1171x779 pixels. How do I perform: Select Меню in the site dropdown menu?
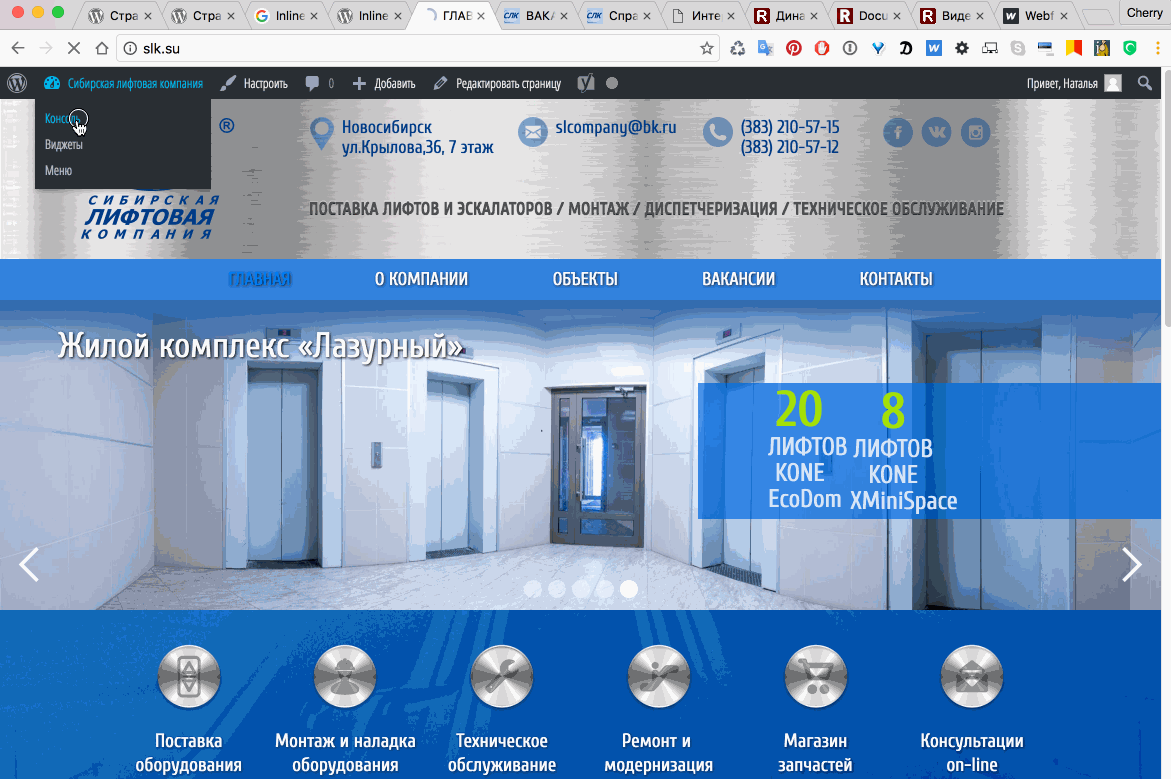click(x=58, y=170)
